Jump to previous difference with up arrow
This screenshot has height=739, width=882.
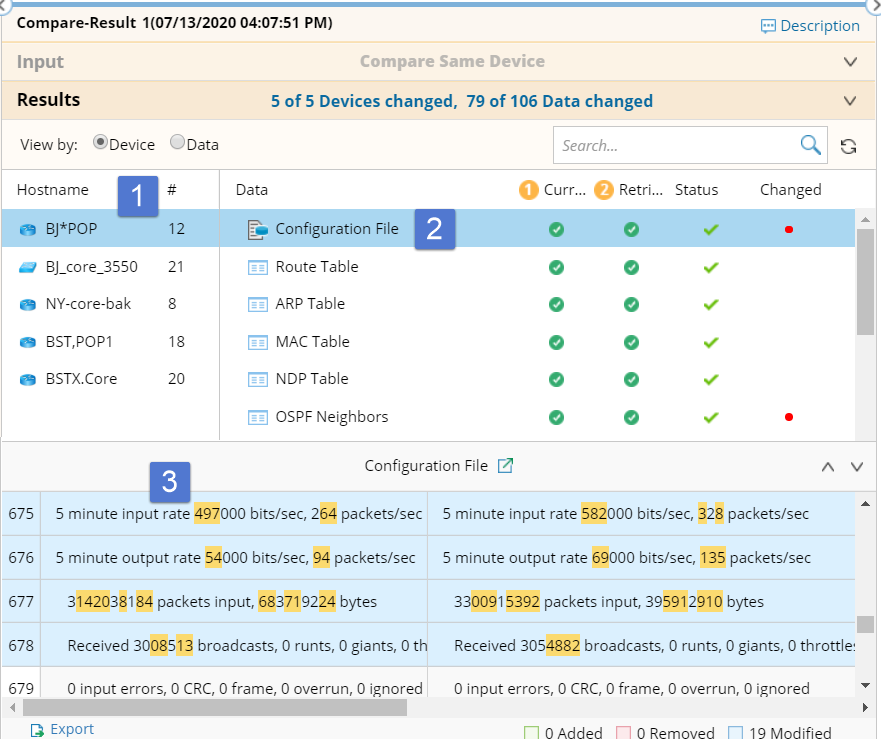[827, 467]
